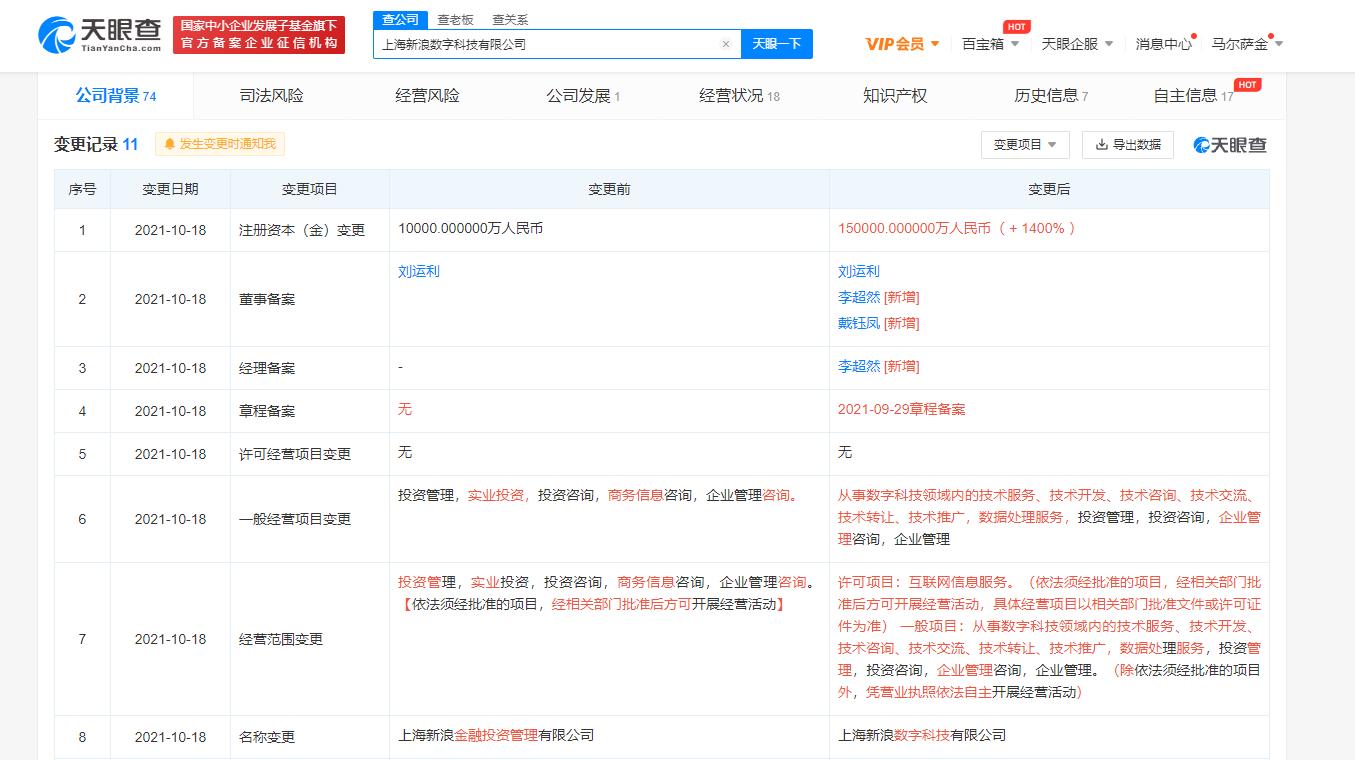
Task: Click the bell icon in change notification button
Action: pyautogui.click(x=170, y=144)
